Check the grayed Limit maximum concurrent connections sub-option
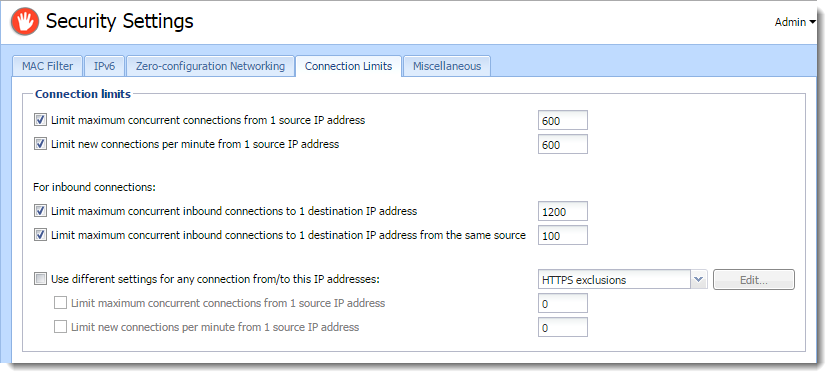Viewport: 832px width, 378px height. click(x=60, y=303)
